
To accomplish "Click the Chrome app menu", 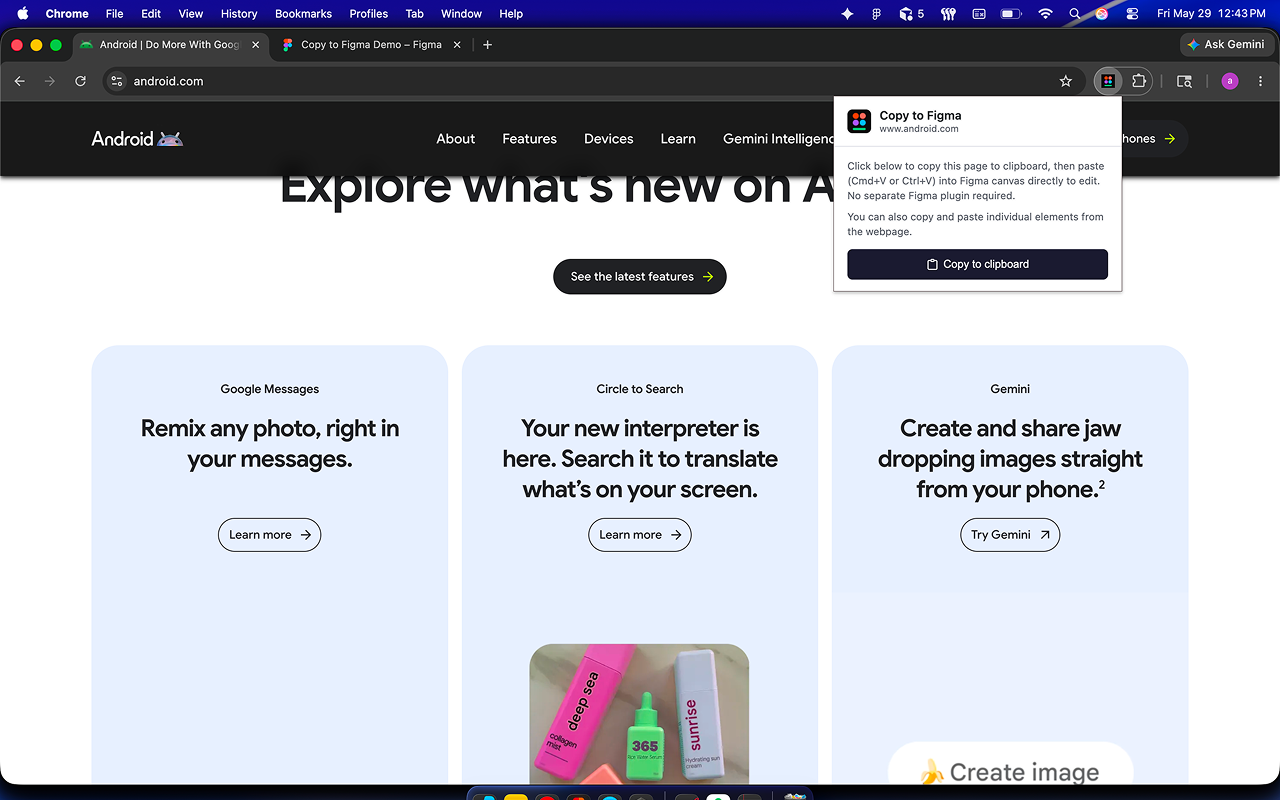I will pos(67,14).
